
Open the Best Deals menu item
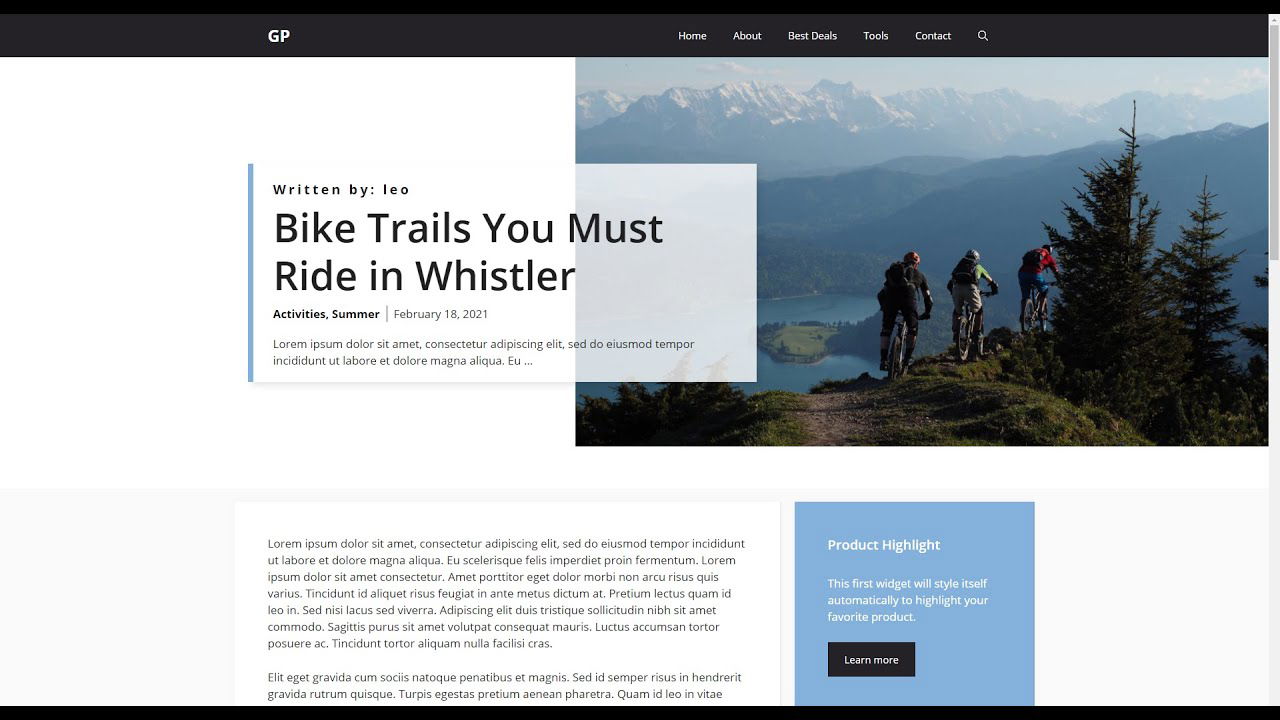point(812,36)
